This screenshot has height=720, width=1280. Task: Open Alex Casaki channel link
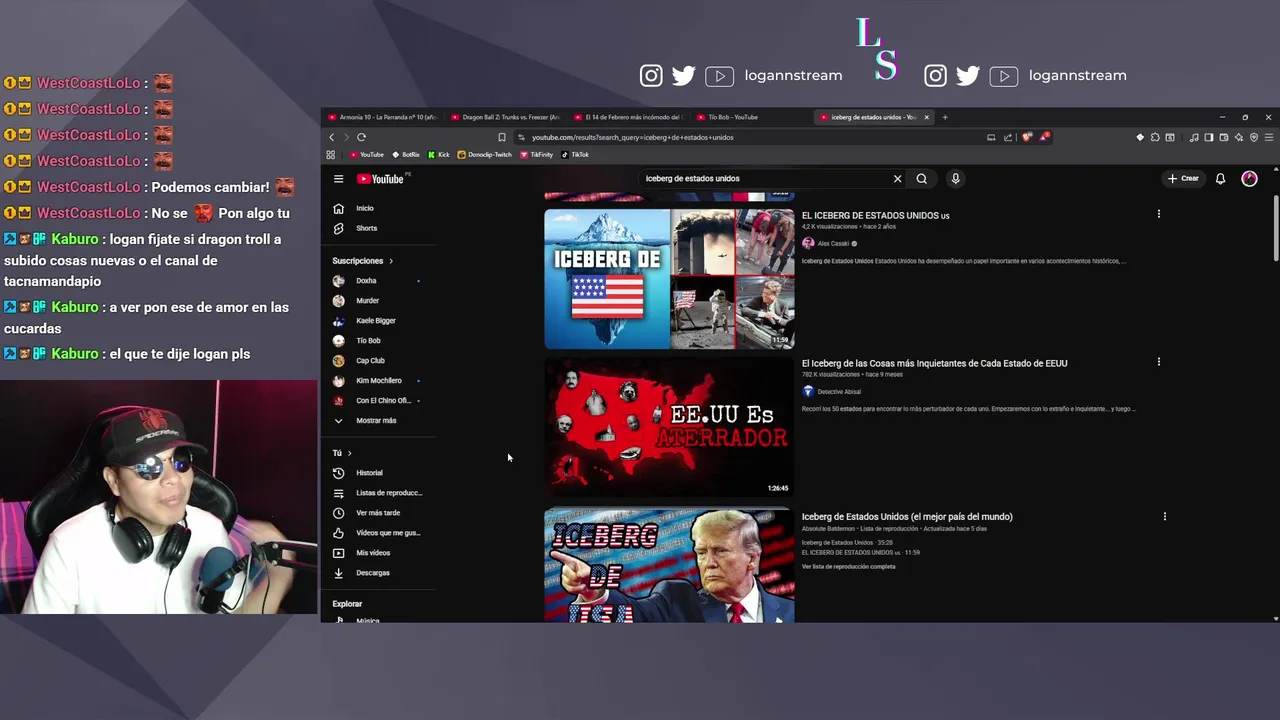(833, 243)
